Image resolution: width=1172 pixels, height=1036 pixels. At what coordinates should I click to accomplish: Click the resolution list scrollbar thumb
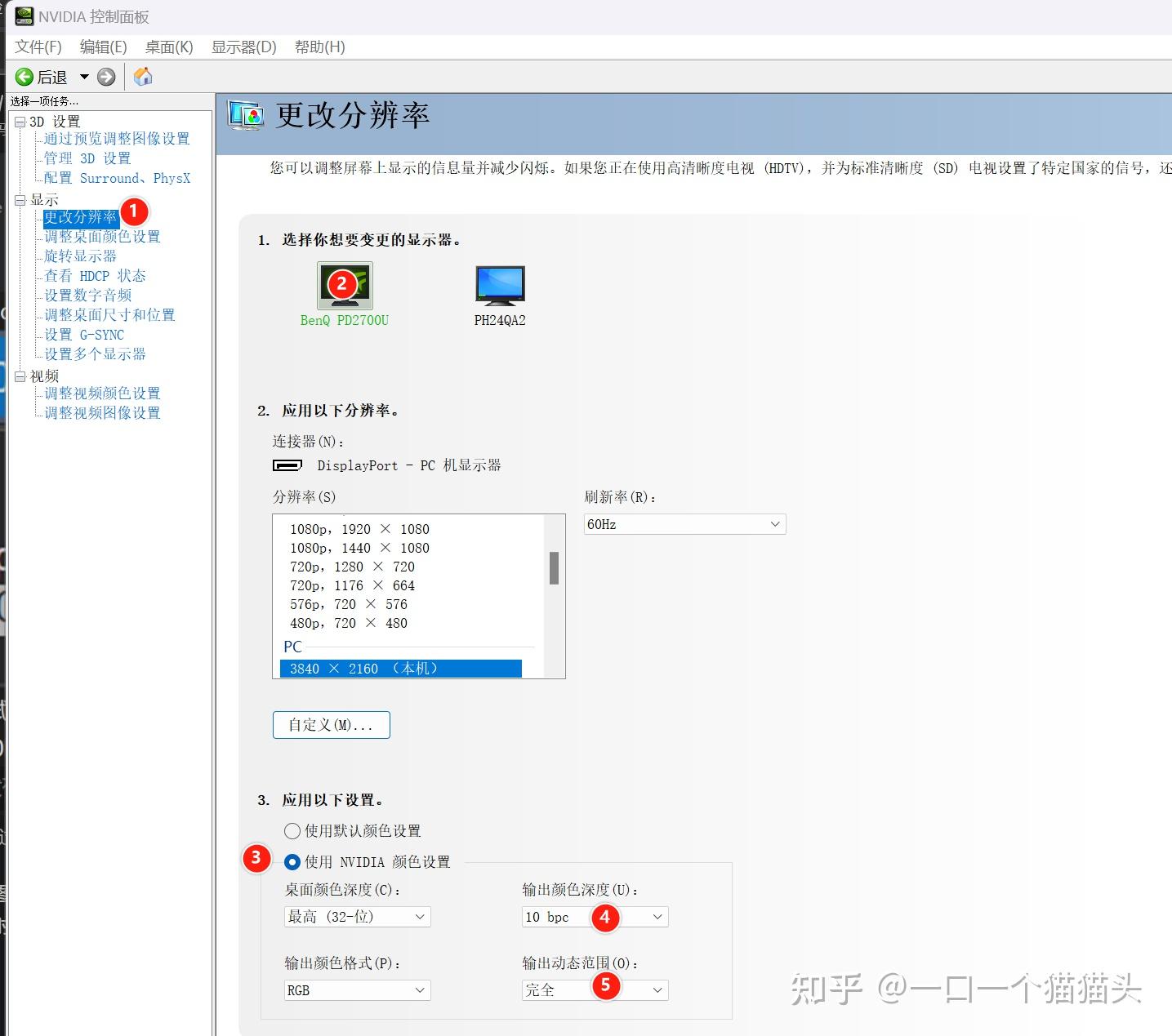pyautogui.click(x=554, y=568)
